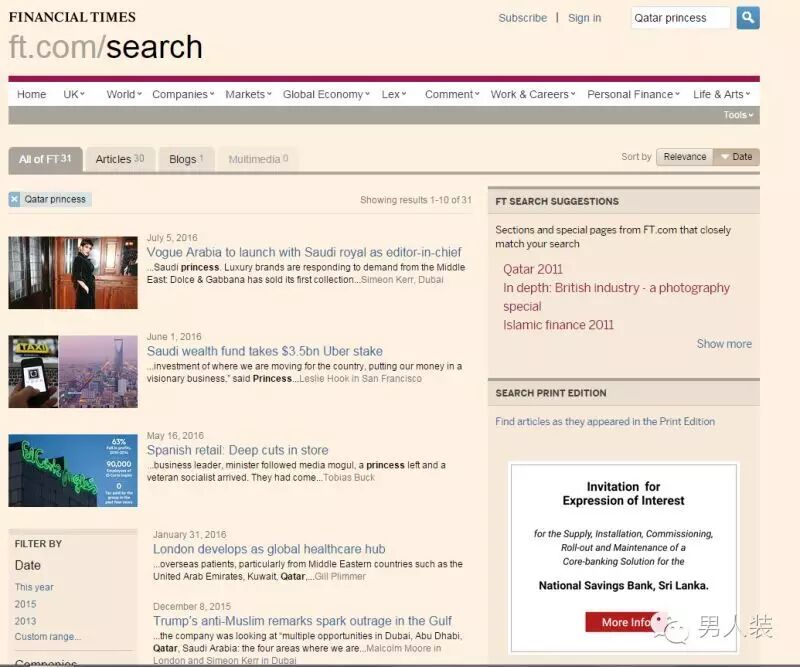Filter results by This year
Image resolution: width=800 pixels, height=667 pixels.
click(x=34, y=587)
